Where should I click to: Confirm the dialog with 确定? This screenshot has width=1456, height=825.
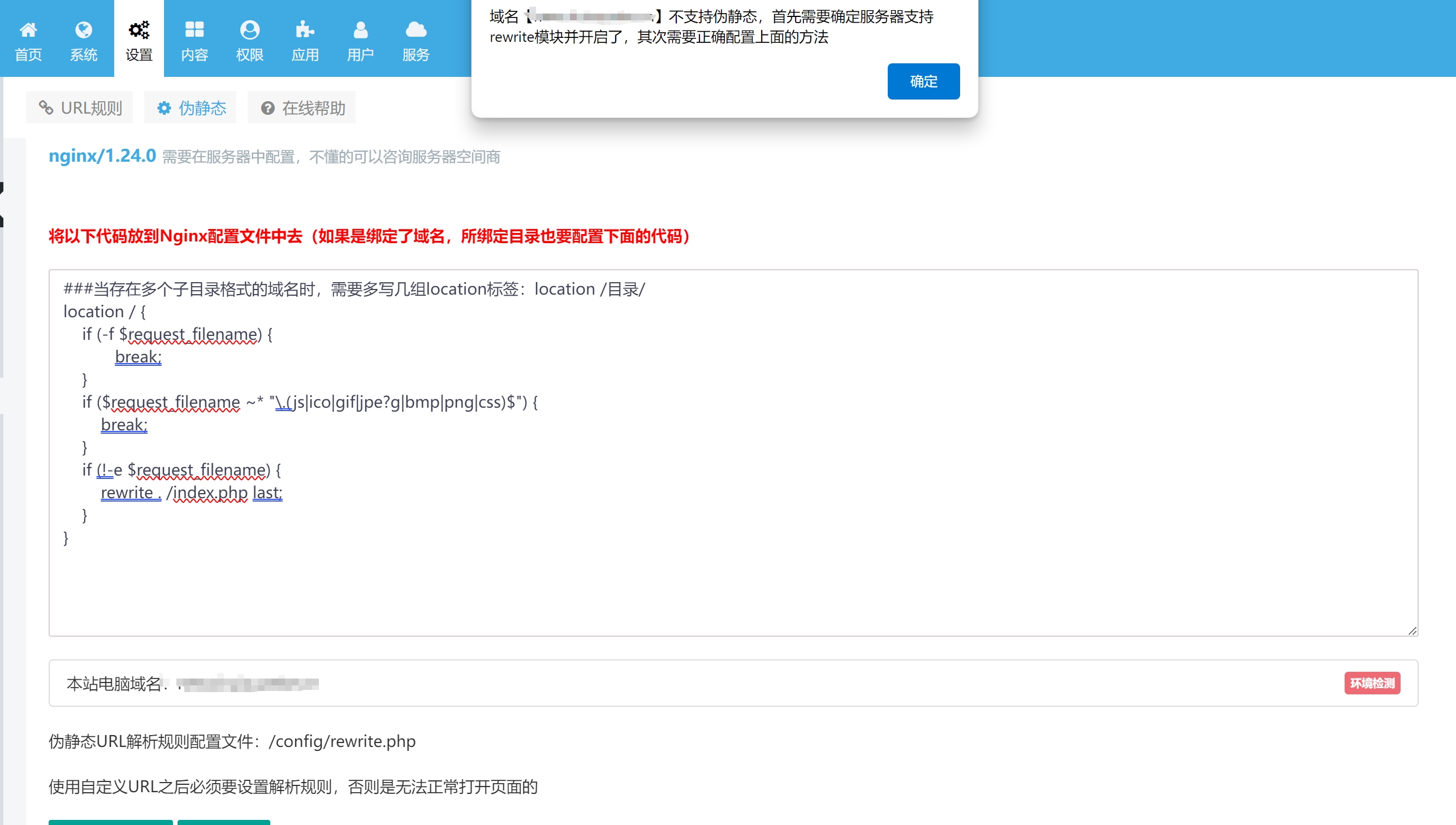click(923, 81)
